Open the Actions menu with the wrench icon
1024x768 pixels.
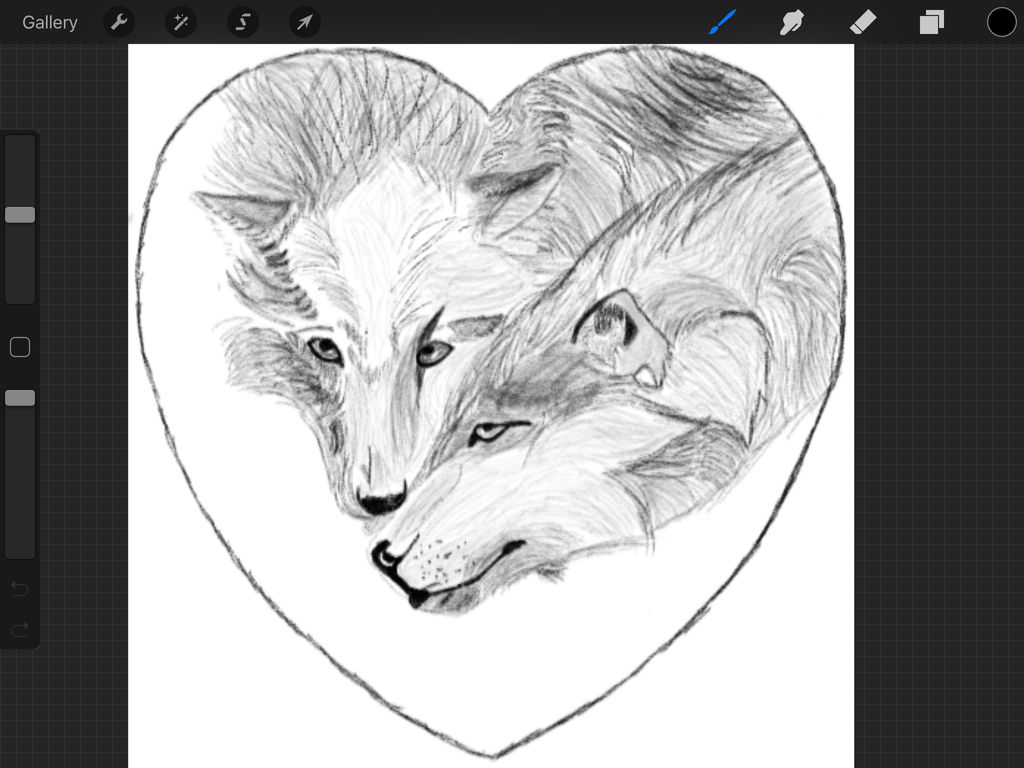pos(119,22)
